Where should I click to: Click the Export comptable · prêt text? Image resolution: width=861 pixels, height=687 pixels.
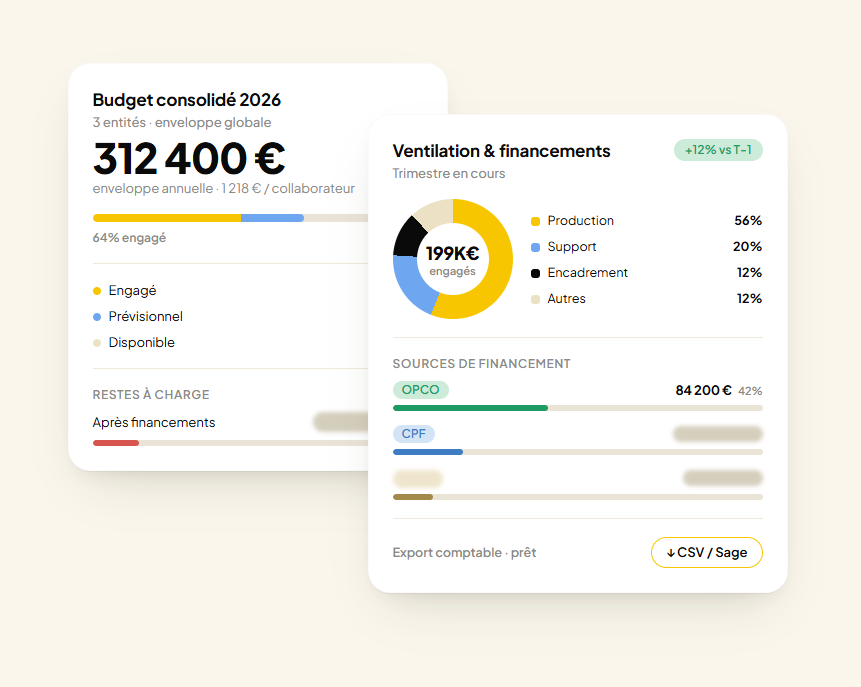click(x=465, y=552)
